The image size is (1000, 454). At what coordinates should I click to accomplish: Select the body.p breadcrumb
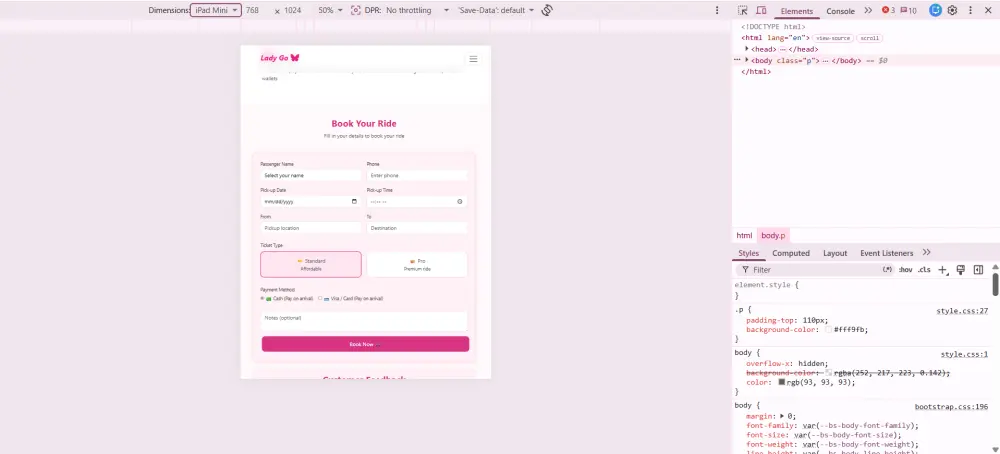pyautogui.click(x=773, y=235)
